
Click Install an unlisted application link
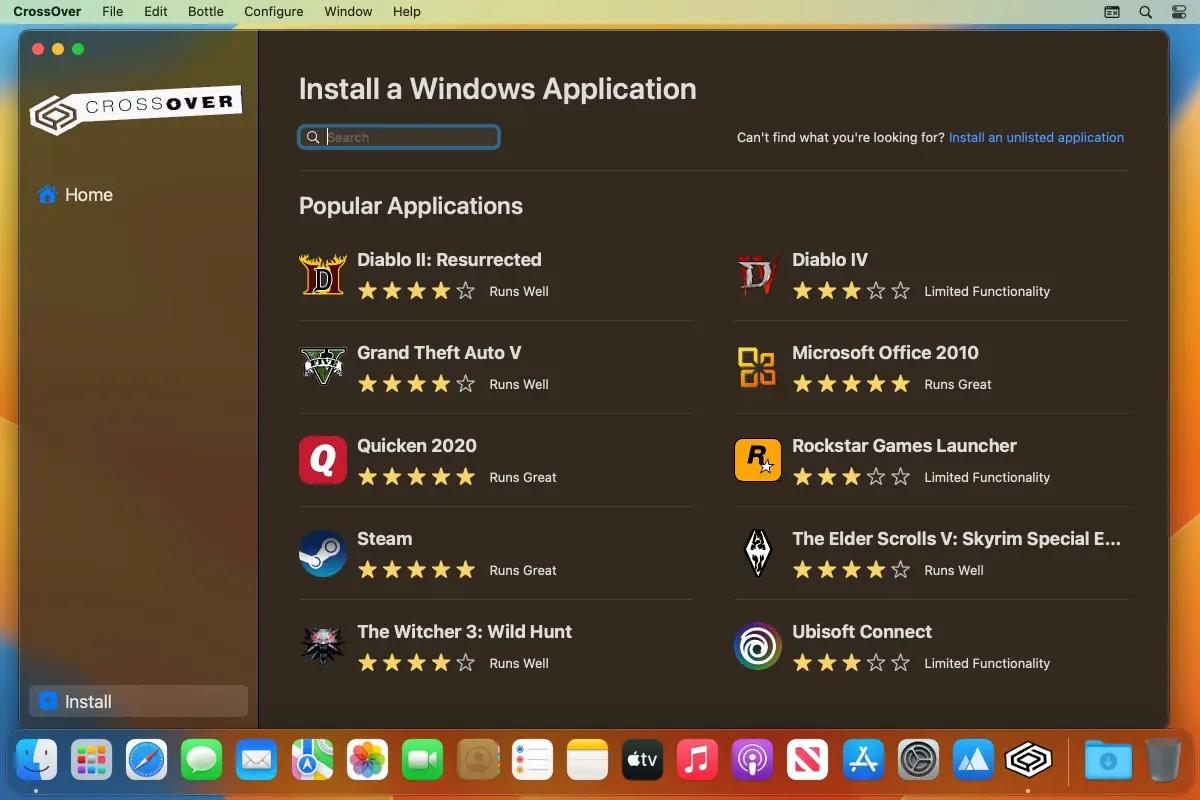(1036, 137)
